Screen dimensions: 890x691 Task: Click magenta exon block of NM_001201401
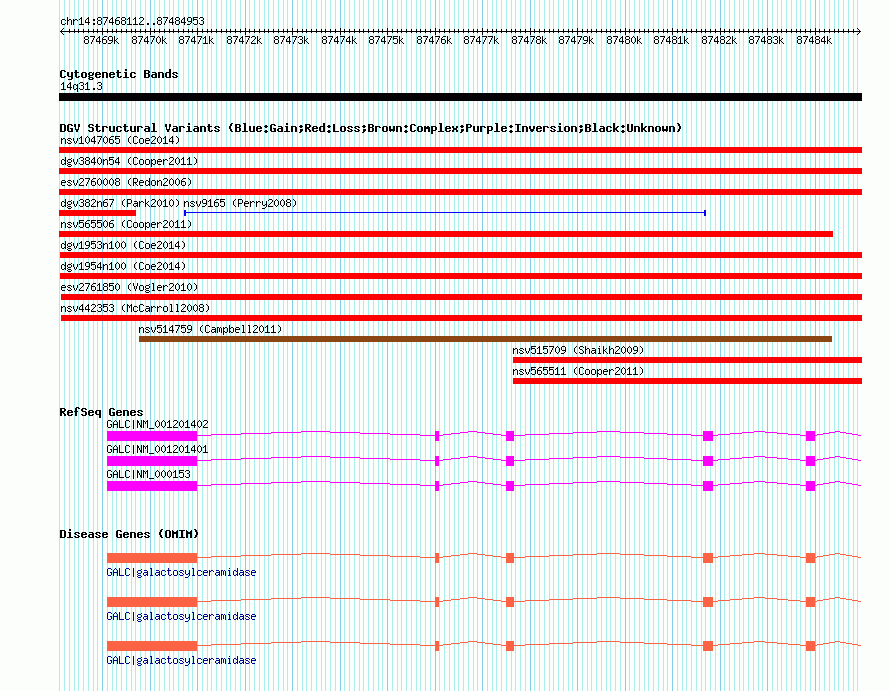[x=152, y=461]
